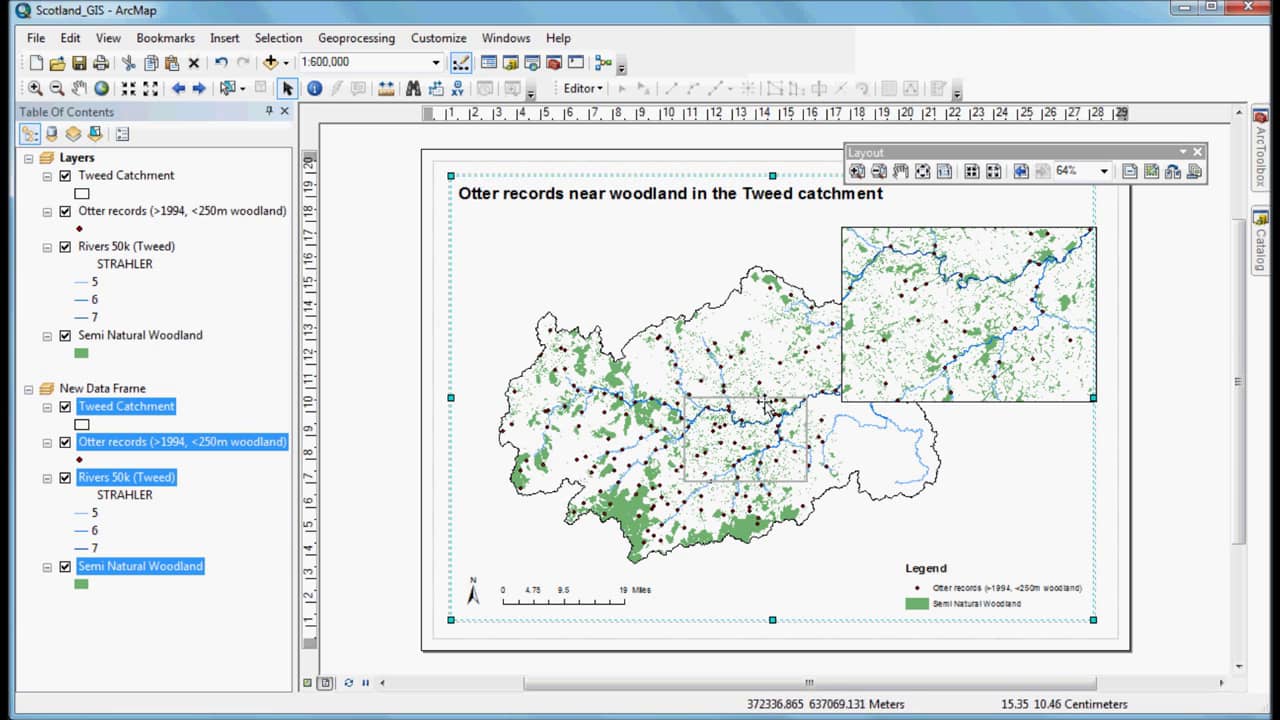Click the Layout Zoom In icon

click(x=857, y=171)
